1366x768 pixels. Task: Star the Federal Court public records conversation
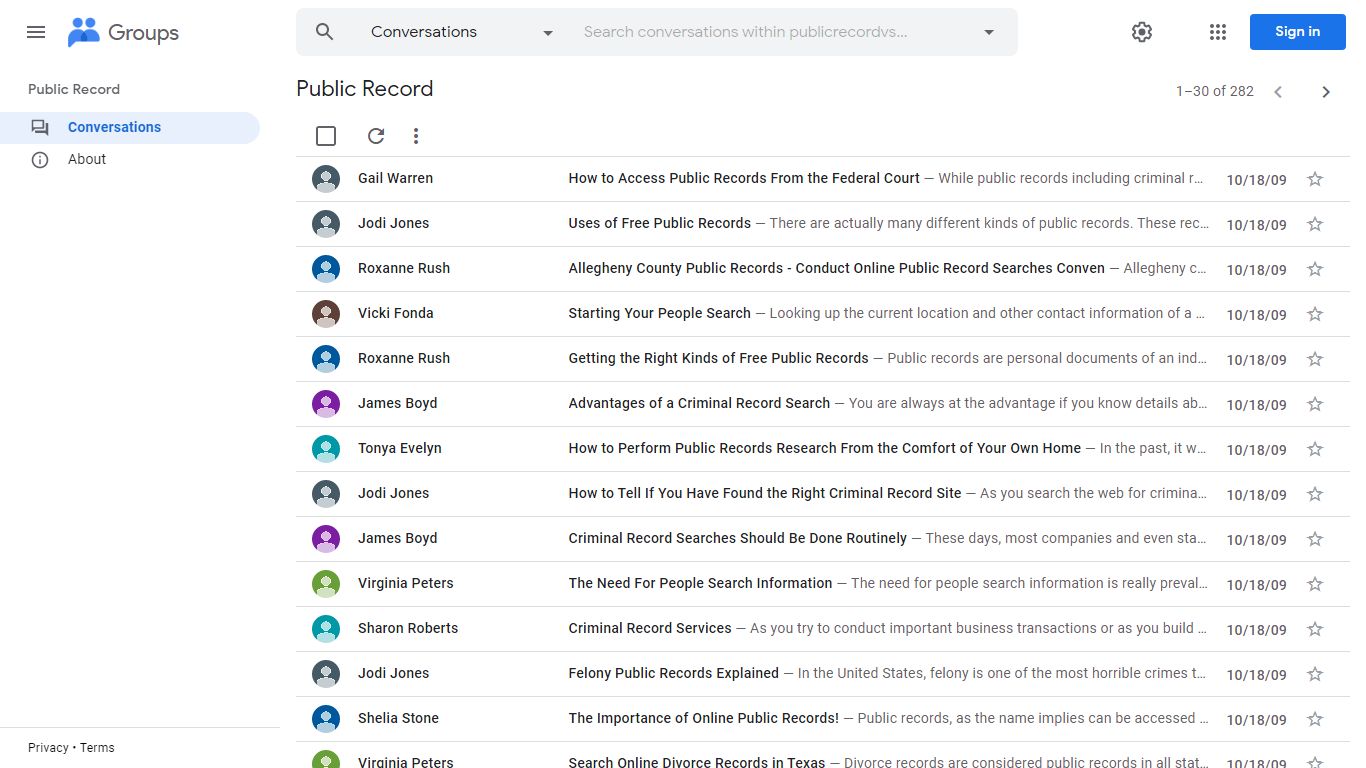pyautogui.click(x=1315, y=179)
